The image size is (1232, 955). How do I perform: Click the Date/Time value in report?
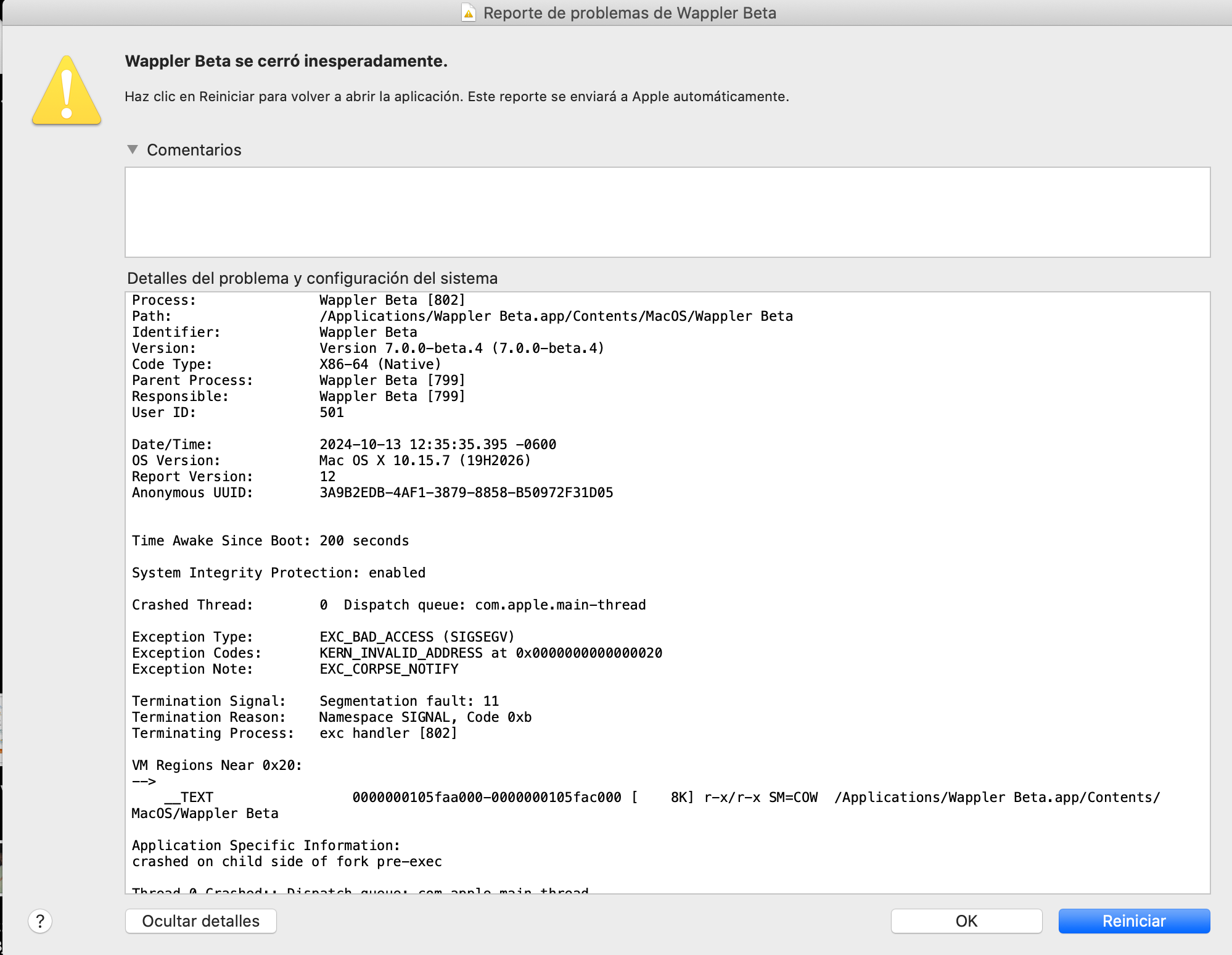pyautogui.click(x=437, y=444)
